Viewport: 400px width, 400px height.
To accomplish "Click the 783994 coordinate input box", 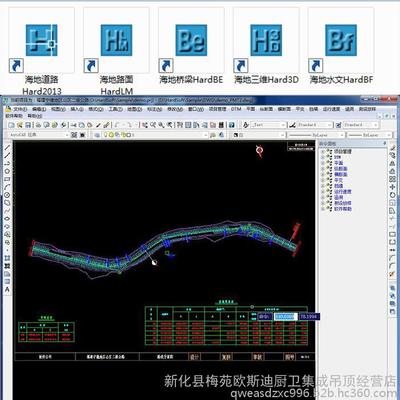I will pyautogui.click(x=309, y=316).
